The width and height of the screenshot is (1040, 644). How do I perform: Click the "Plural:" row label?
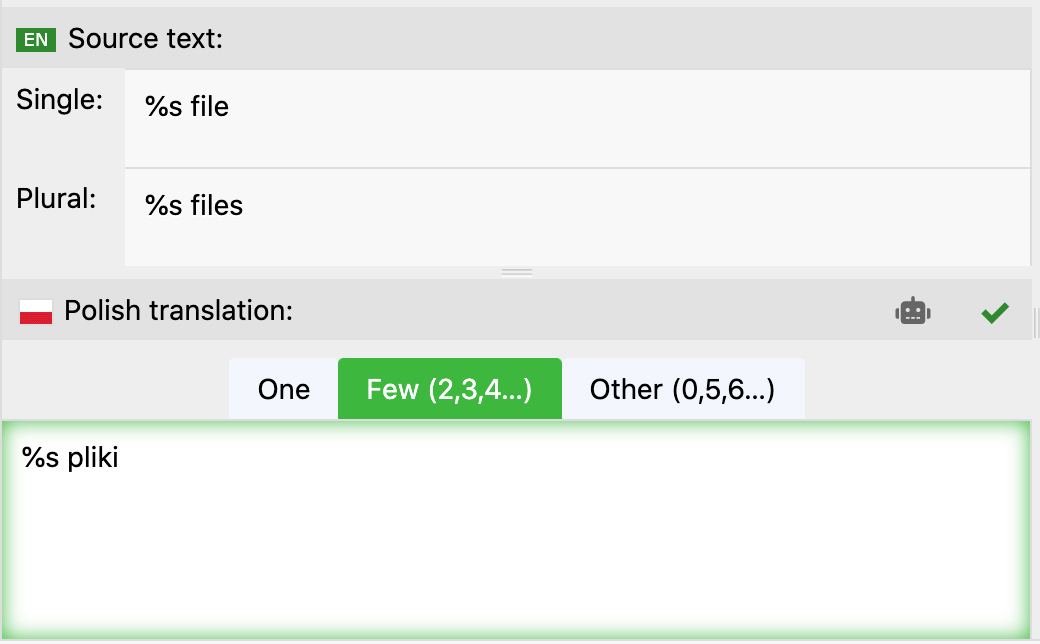[x=57, y=198]
